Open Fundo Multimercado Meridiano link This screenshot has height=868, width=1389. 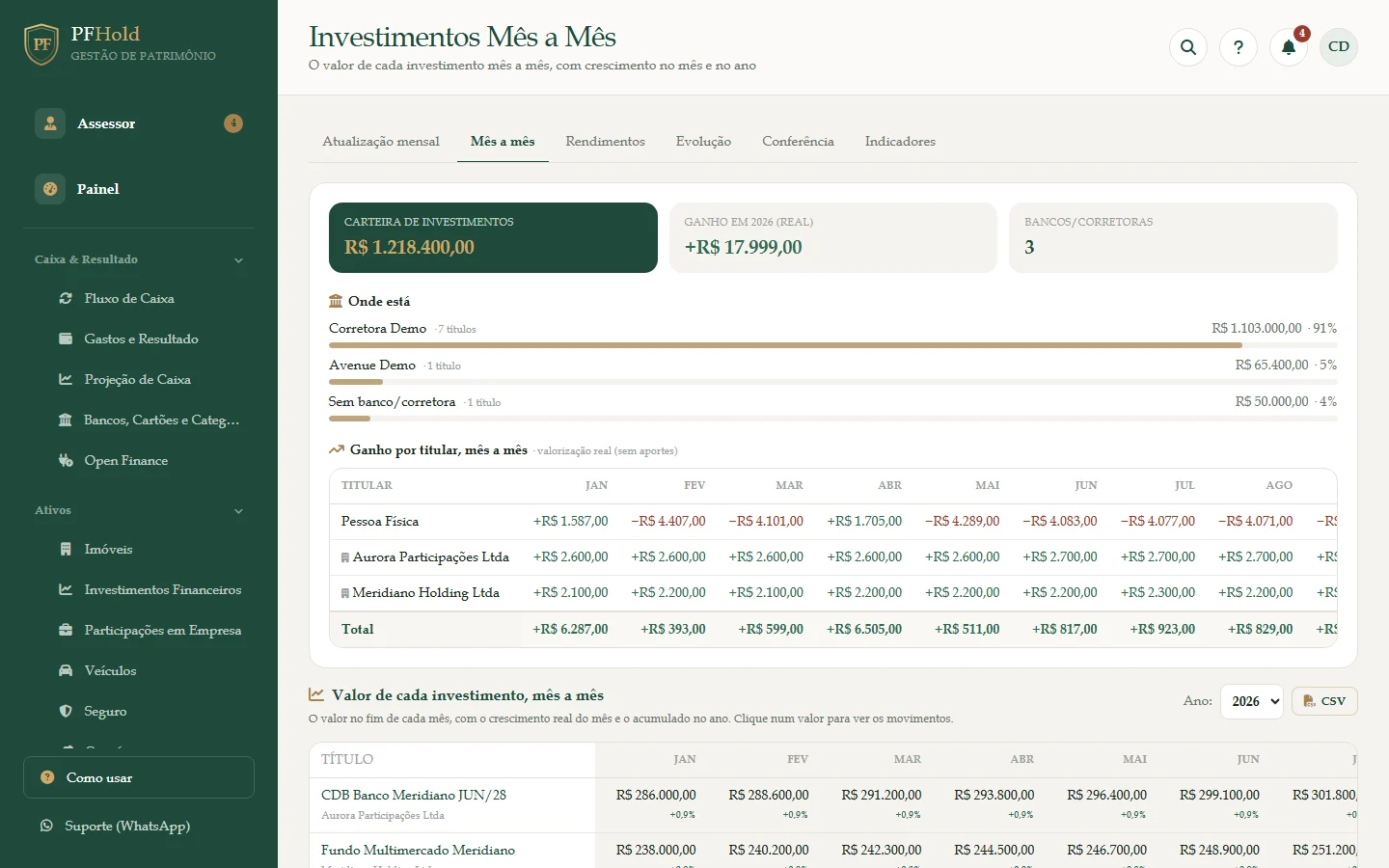418,851
